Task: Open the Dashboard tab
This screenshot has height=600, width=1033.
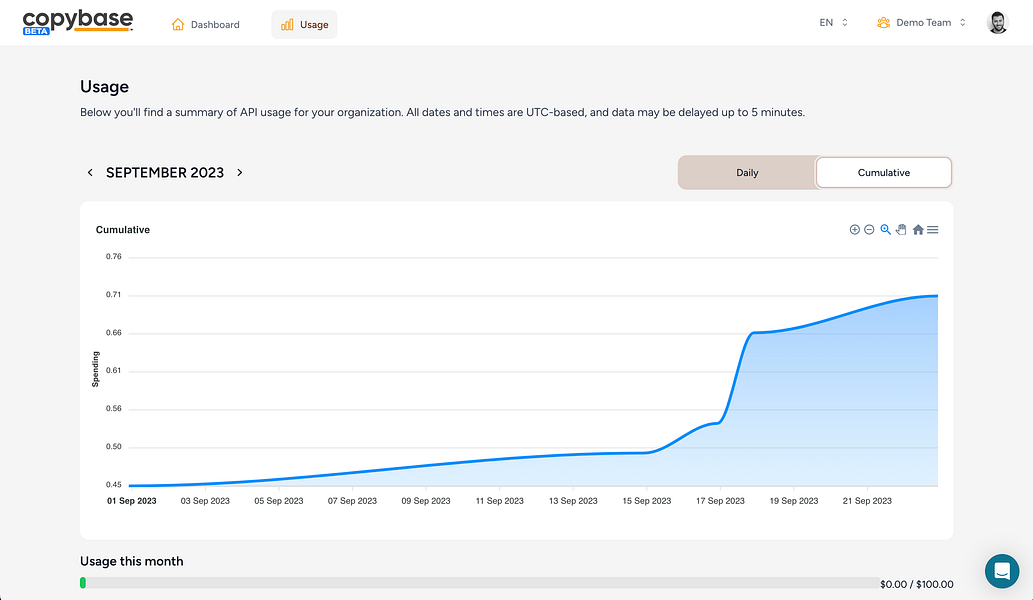Action: click(x=206, y=24)
